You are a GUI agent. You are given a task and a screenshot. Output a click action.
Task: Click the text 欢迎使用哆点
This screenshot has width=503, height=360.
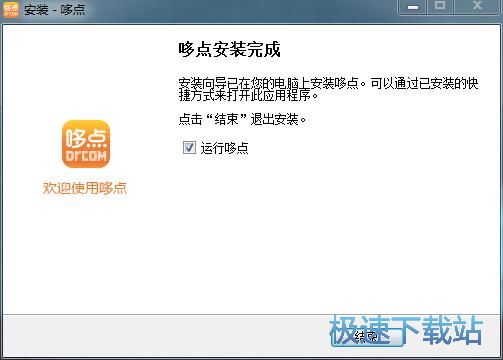point(85,188)
